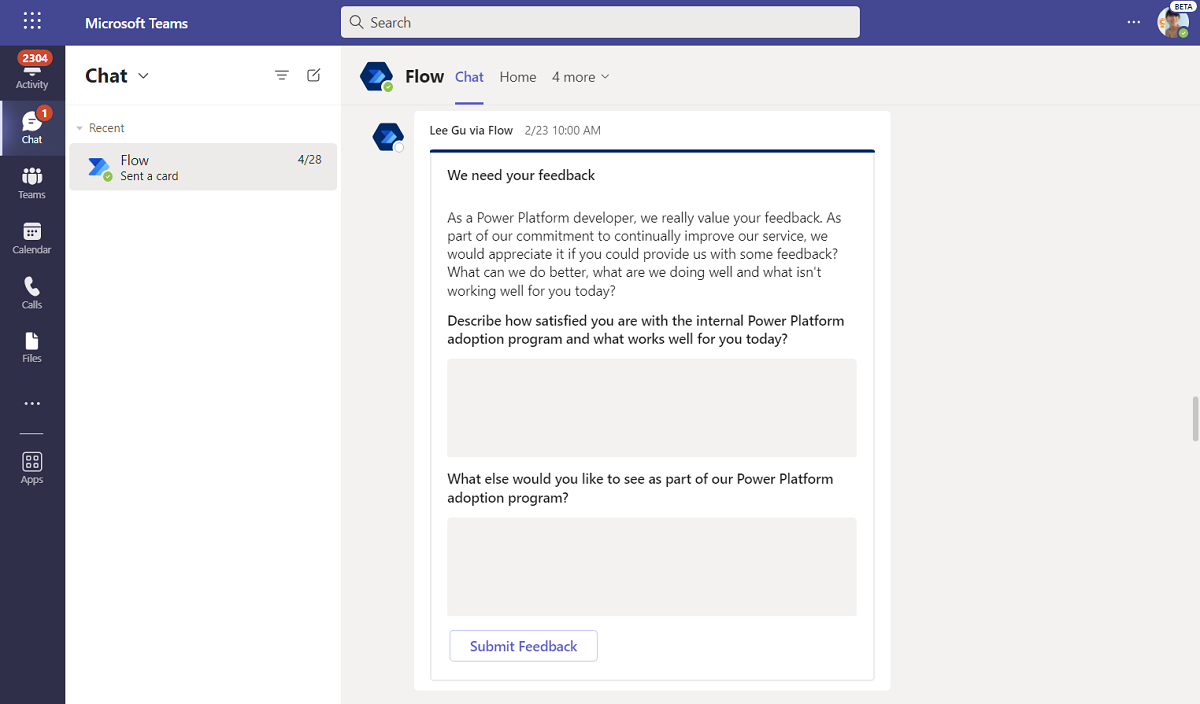This screenshot has height=704, width=1200.
Task: Click the conversation vertical scrollbar thumb
Action: 1195,418
